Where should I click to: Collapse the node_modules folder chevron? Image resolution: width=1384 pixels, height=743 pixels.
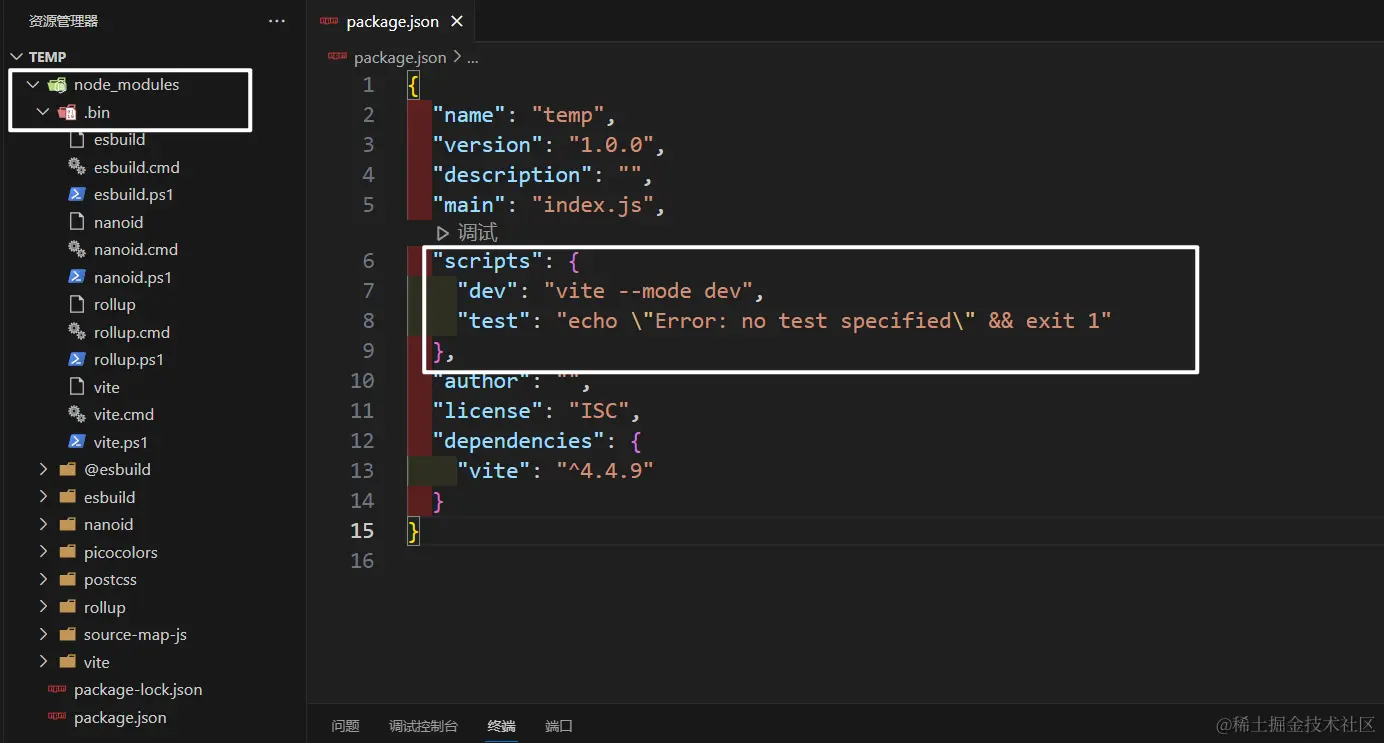coord(33,85)
